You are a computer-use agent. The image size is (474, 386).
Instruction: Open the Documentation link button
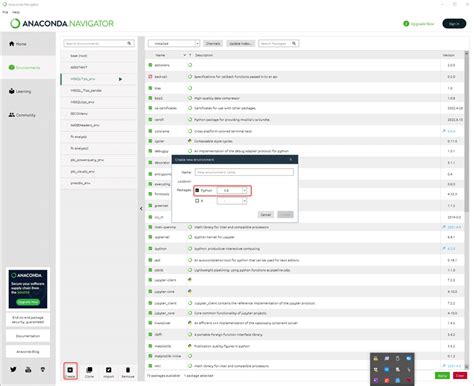pos(28,336)
